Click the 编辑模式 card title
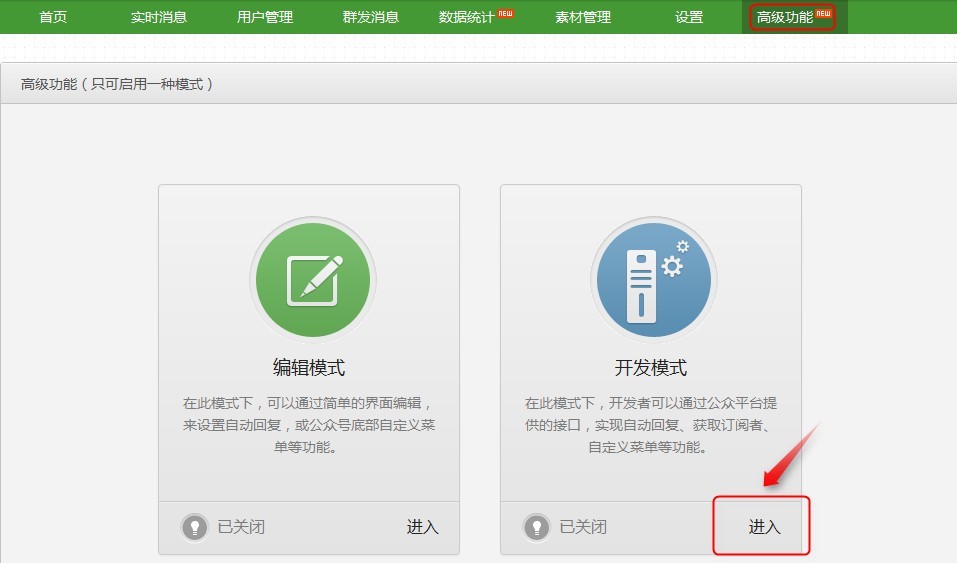This screenshot has height=563, width=957. (309, 367)
